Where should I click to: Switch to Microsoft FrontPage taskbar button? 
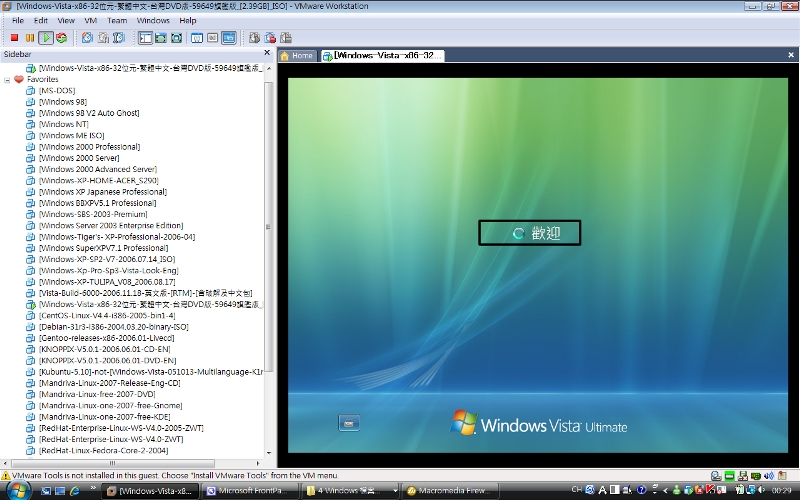pyautogui.click(x=250, y=491)
